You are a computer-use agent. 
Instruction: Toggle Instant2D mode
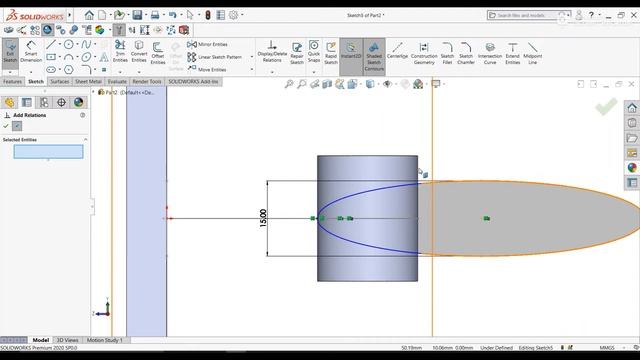351,56
